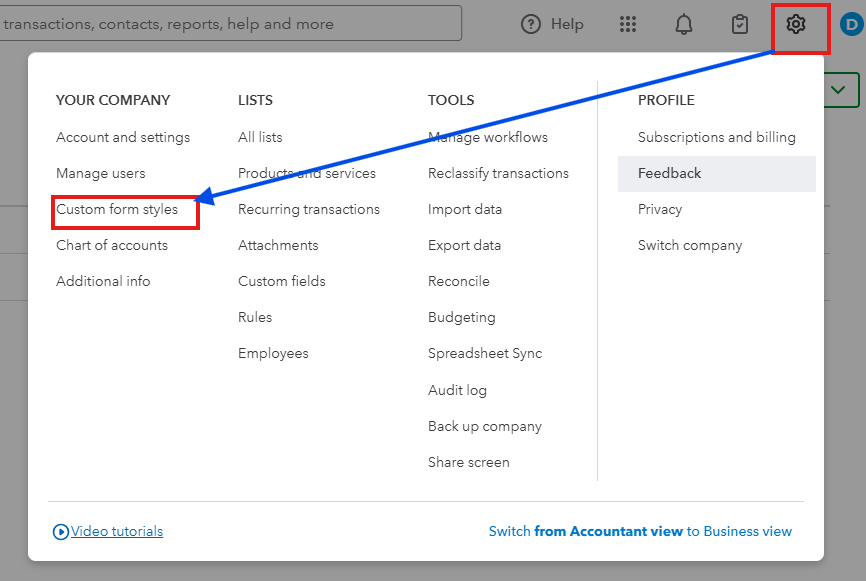Open Subscriptions and billing

[x=717, y=138]
